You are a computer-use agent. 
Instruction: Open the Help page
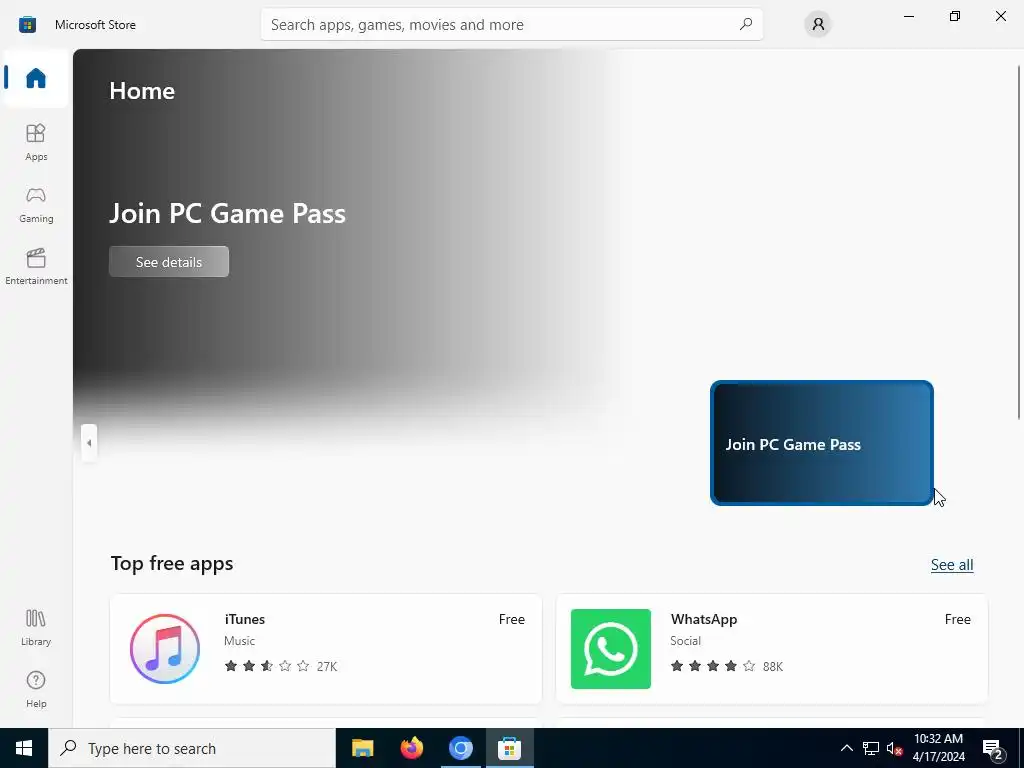click(36, 689)
